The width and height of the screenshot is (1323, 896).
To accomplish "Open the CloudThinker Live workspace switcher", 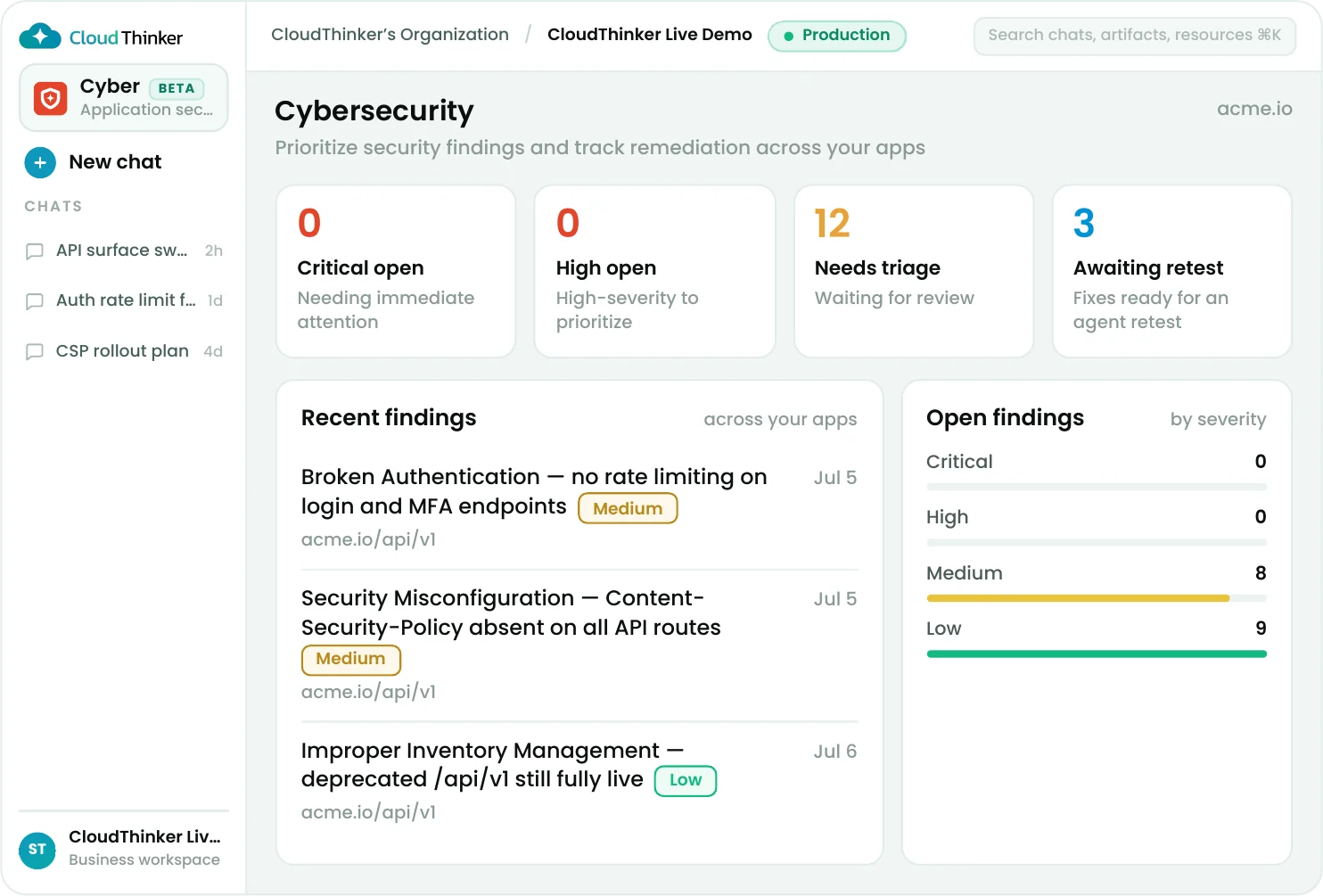I will [x=124, y=848].
